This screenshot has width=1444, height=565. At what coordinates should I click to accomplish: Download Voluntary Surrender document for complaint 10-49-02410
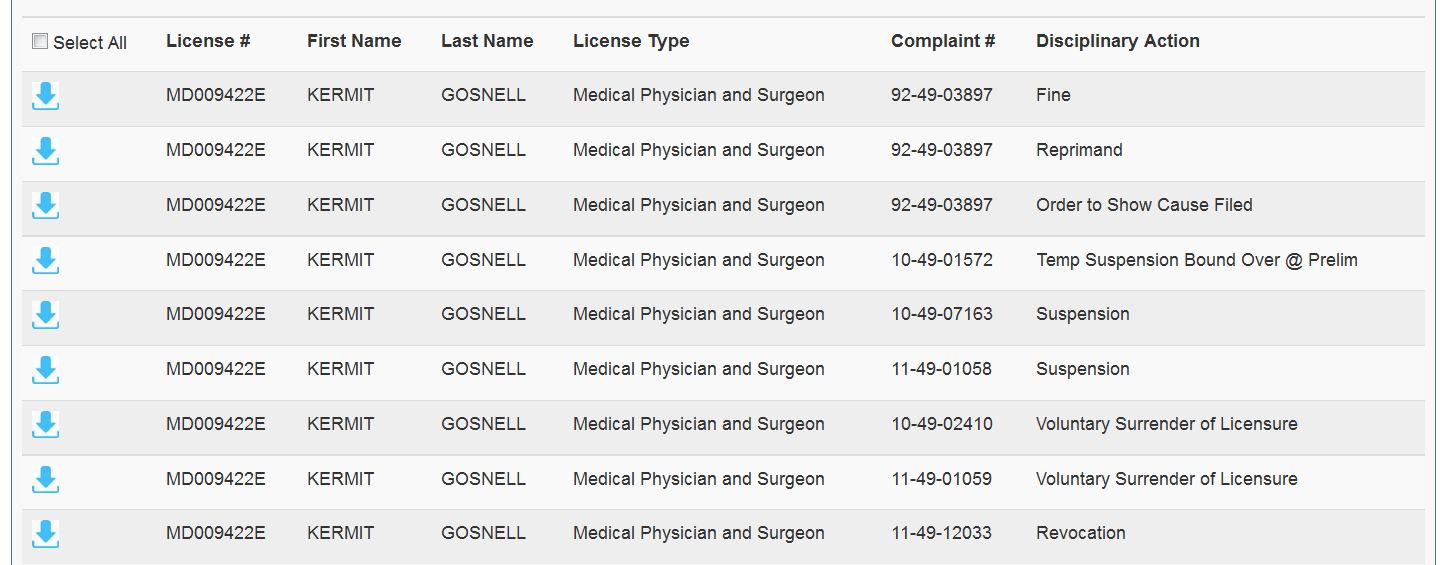click(x=45, y=425)
